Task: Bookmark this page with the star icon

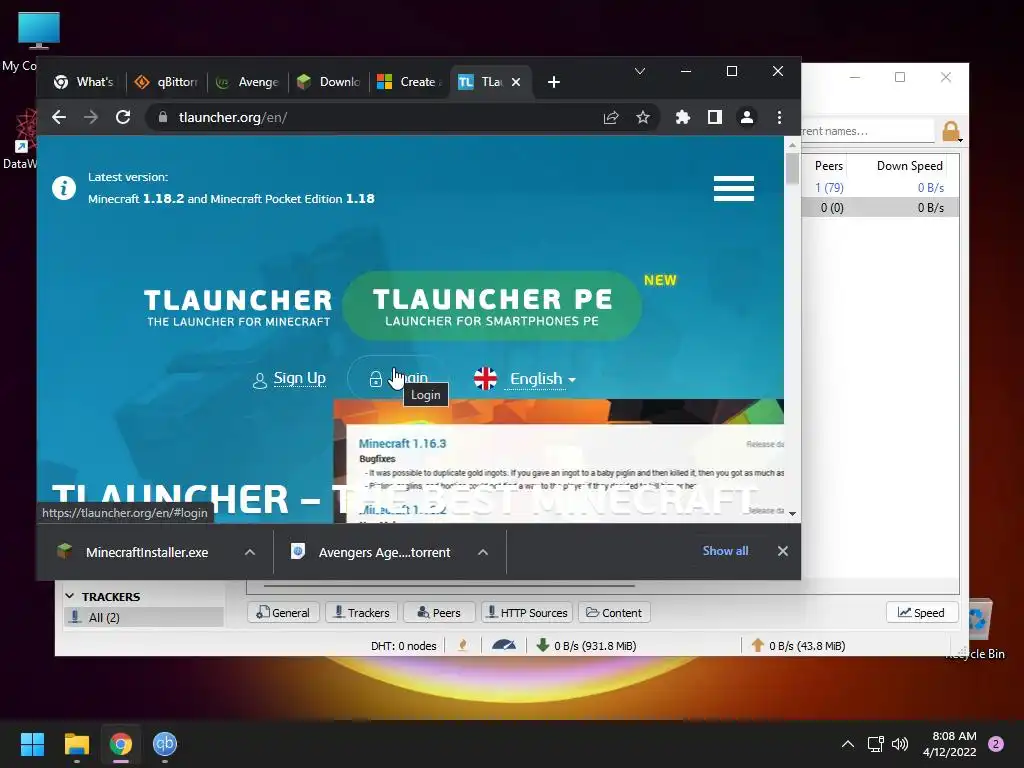Action: [x=643, y=117]
